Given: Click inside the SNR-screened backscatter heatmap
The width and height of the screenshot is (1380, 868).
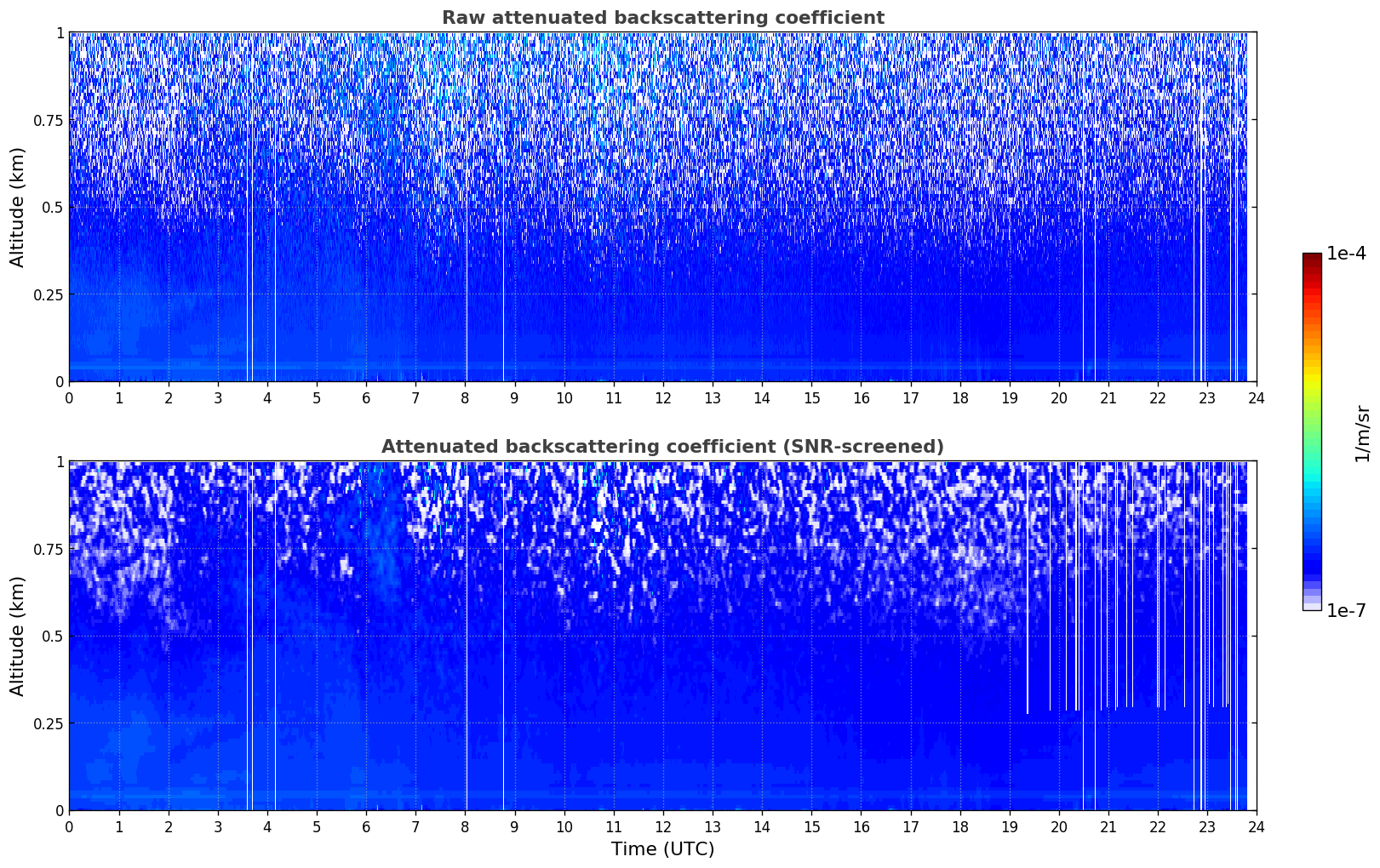Looking at the screenshot, I should (662, 636).
